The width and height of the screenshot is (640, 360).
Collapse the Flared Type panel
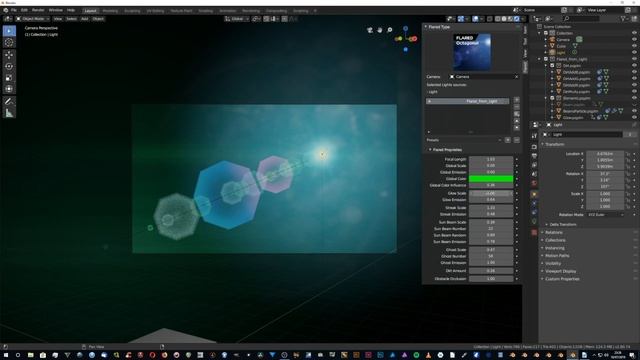coord(426,27)
